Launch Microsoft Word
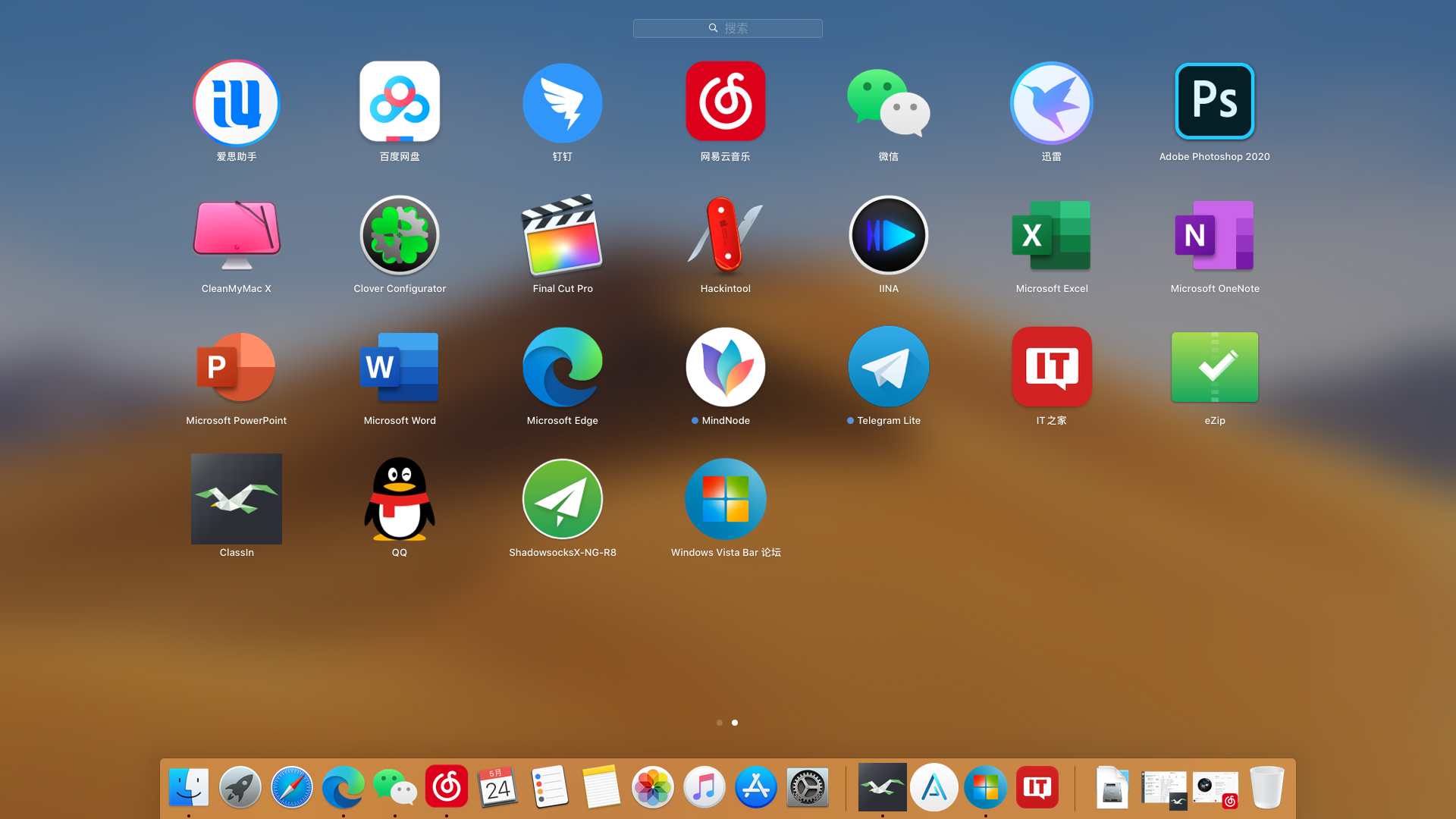The width and height of the screenshot is (1456, 819). (400, 366)
